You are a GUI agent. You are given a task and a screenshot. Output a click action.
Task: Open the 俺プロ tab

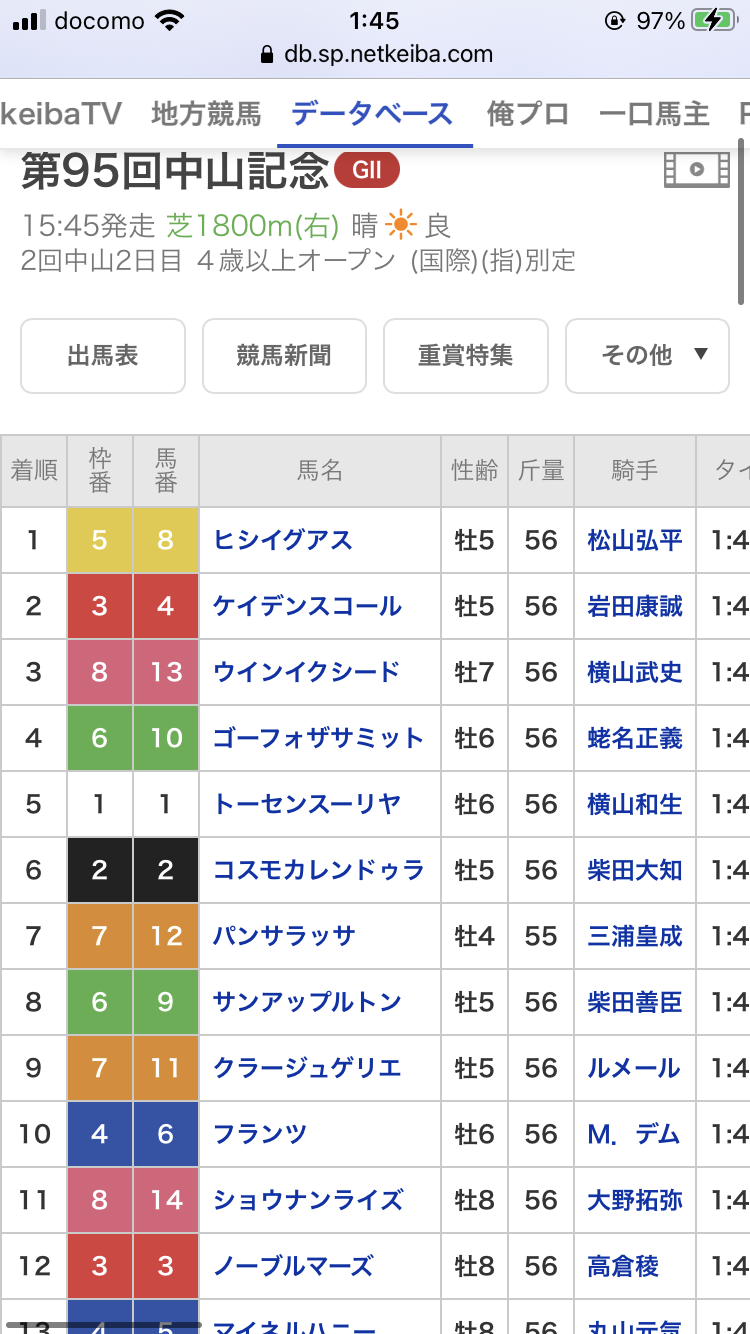click(x=528, y=114)
